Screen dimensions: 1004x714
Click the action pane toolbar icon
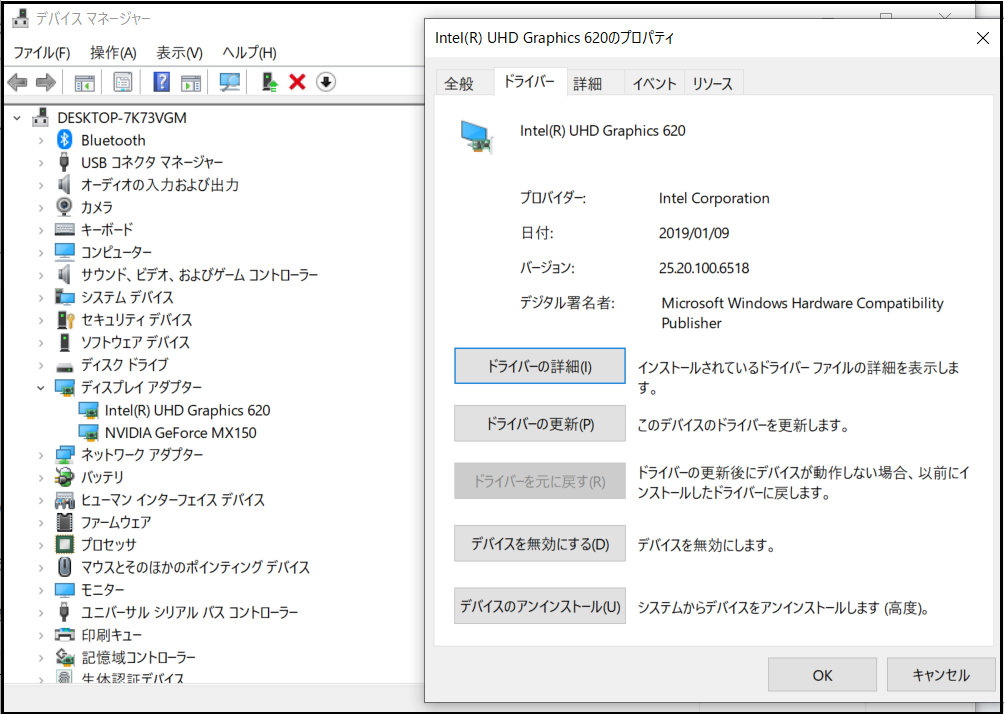pos(191,82)
